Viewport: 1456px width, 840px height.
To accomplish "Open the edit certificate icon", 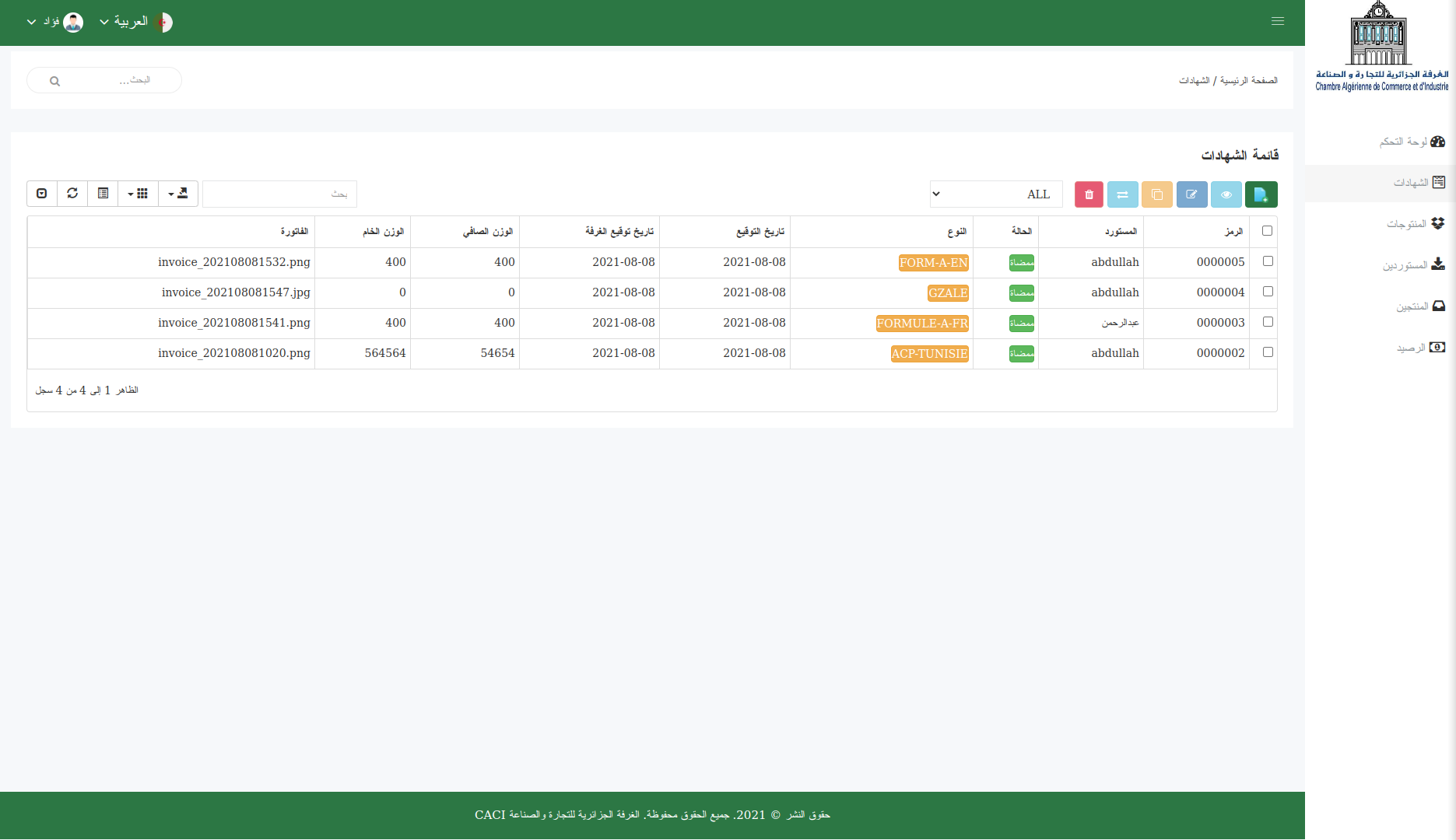I will coord(1191,194).
